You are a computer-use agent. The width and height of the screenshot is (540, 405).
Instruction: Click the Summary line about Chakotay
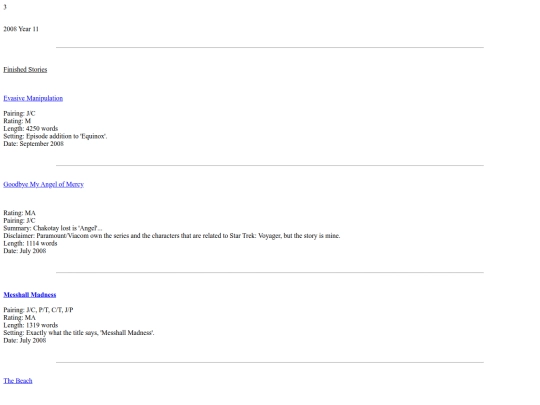click(53, 228)
